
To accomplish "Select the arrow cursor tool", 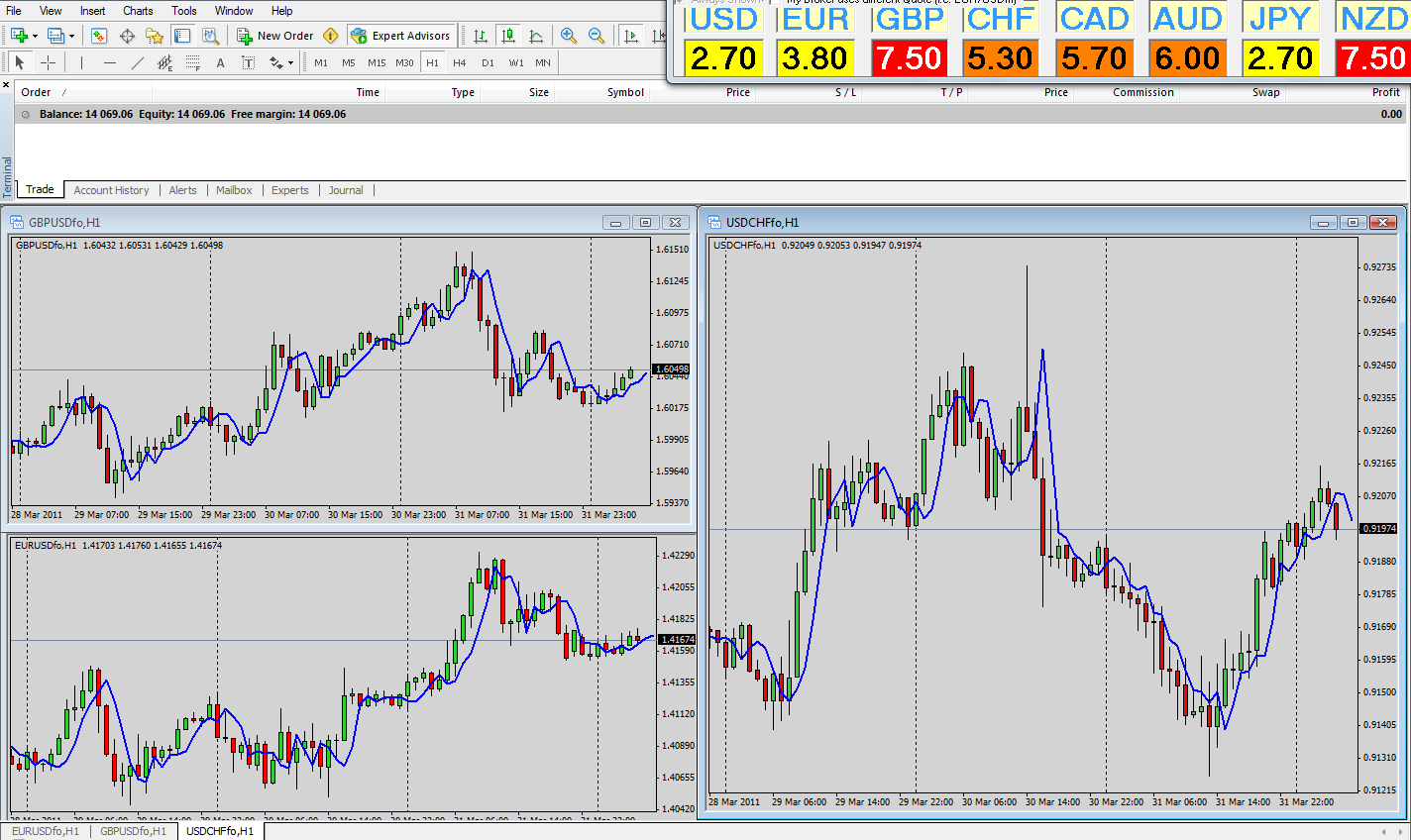I will 20,62.
